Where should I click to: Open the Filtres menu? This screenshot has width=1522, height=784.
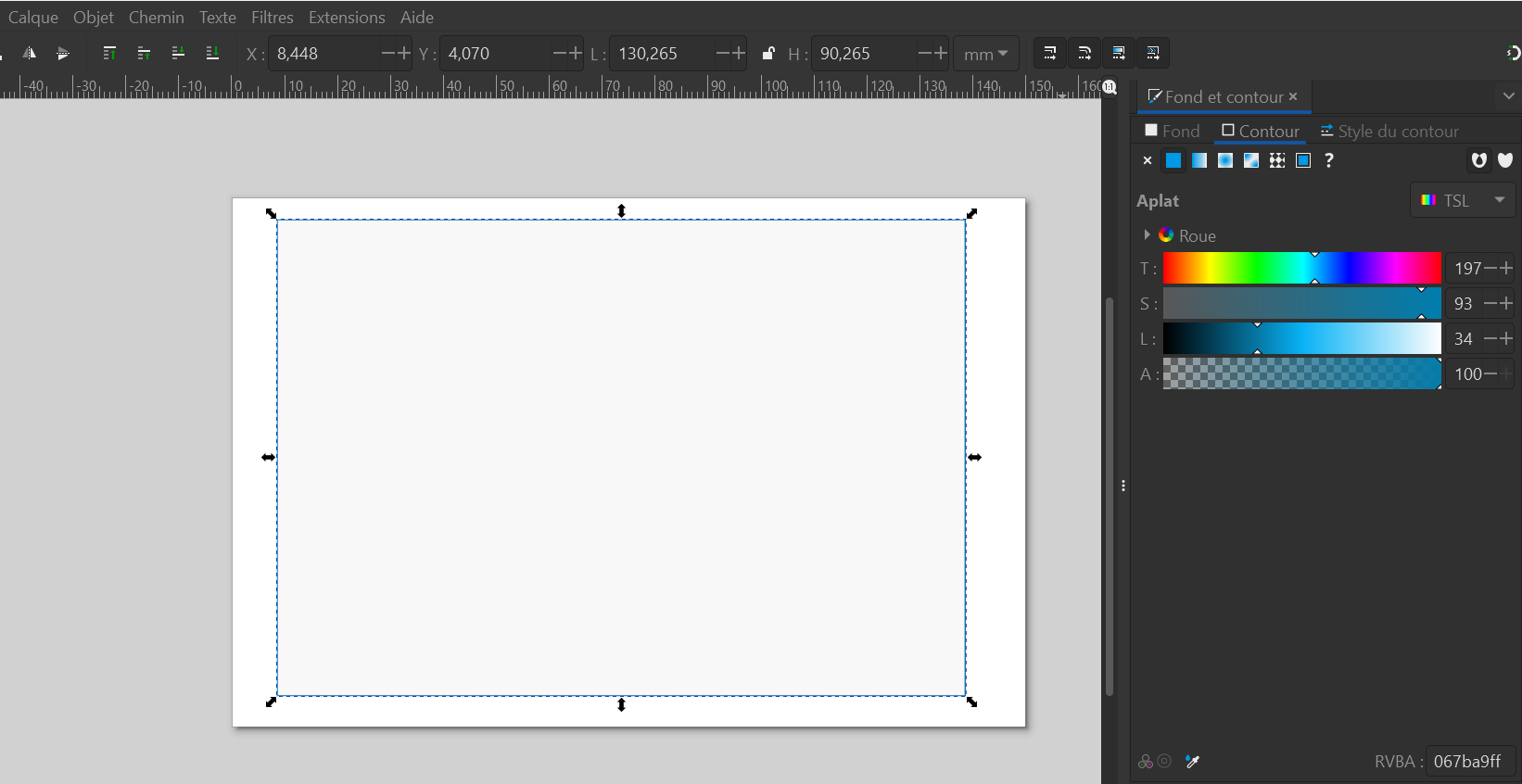[x=273, y=18]
